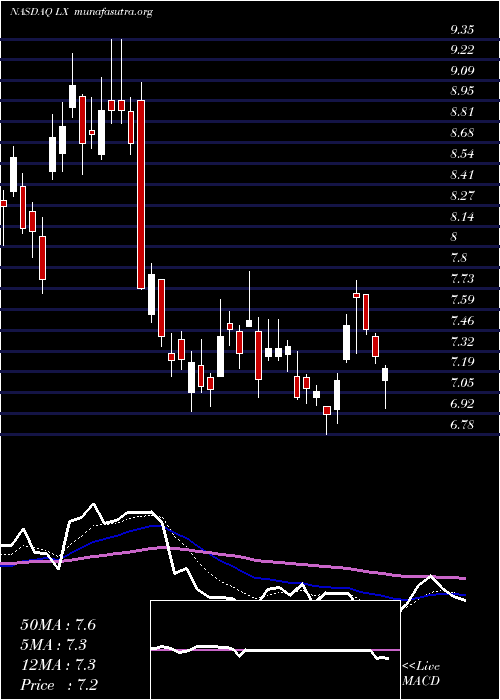Viewport: 500px width, 700px height.
Task: Click the 9.35 price axis label
Action: pos(462,30)
